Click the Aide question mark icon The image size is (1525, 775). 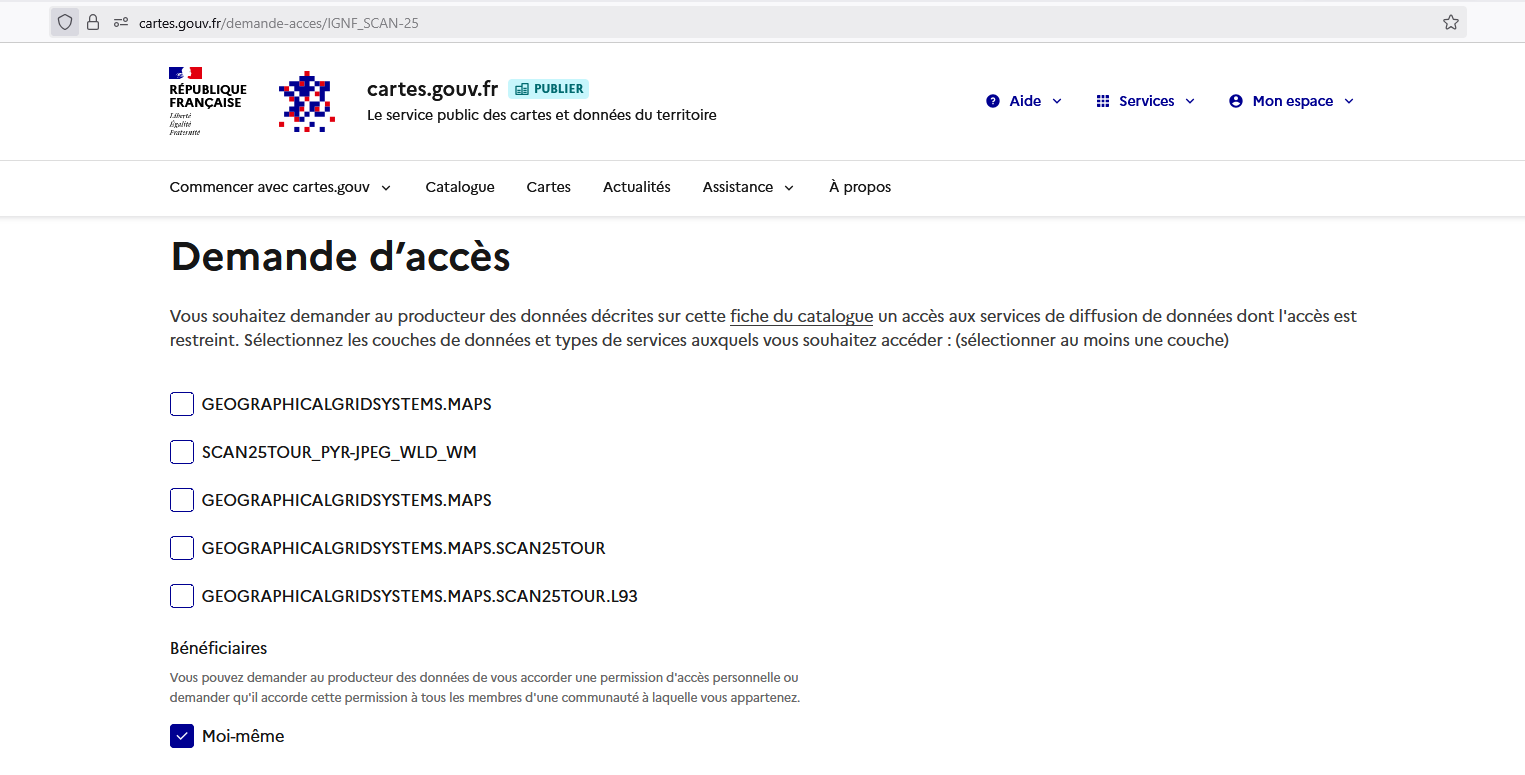993,100
